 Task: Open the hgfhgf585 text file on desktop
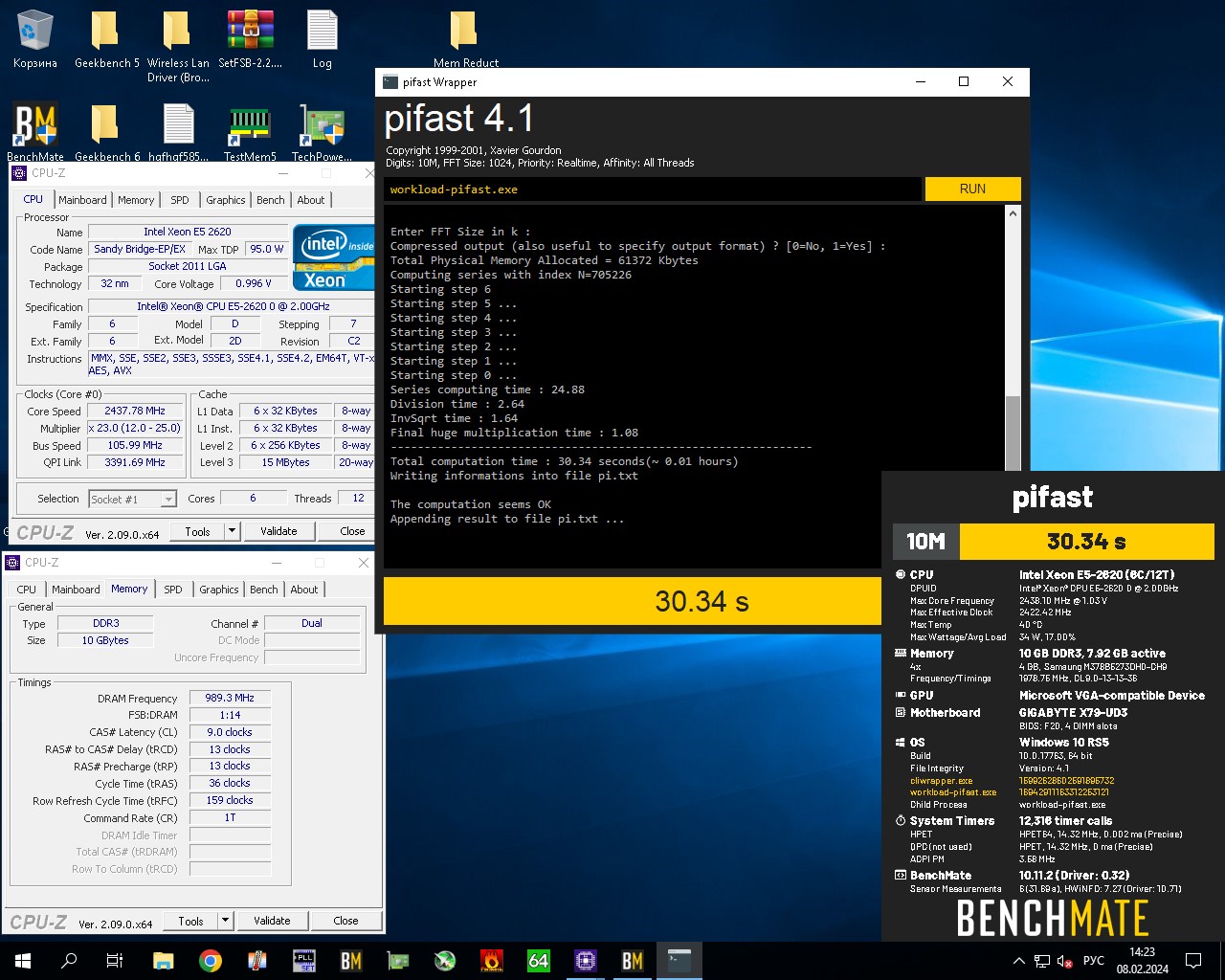[x=178, y=132]
